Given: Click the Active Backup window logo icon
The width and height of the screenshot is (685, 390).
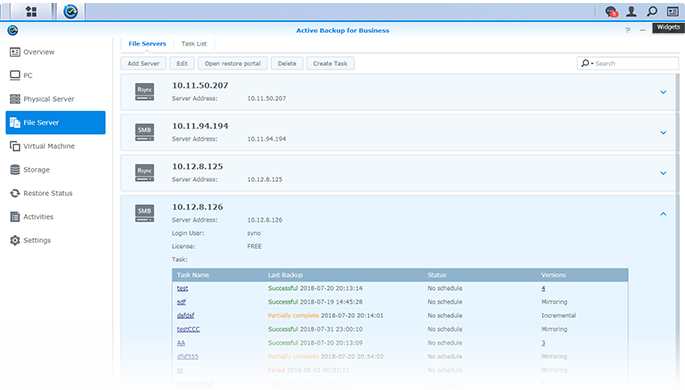Looking at the screenshot, I should click(13, 30).
